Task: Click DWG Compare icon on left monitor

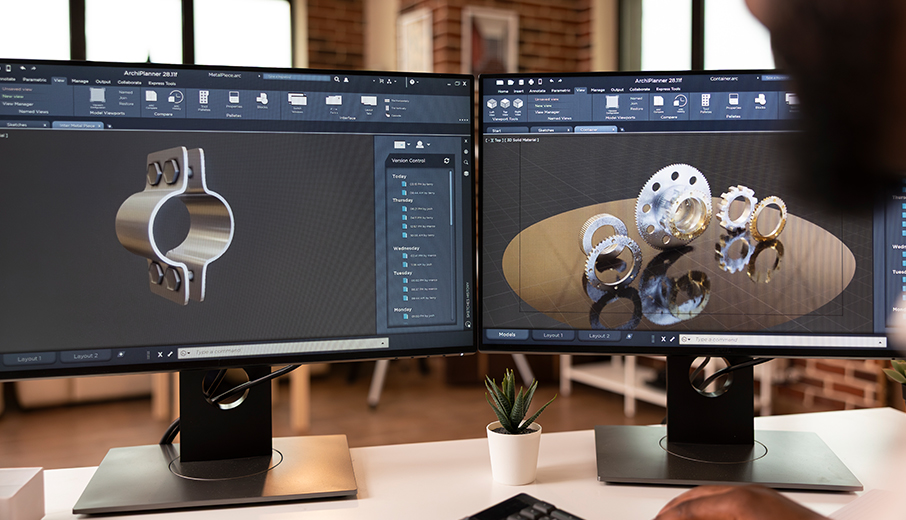Action: (151, 98)
